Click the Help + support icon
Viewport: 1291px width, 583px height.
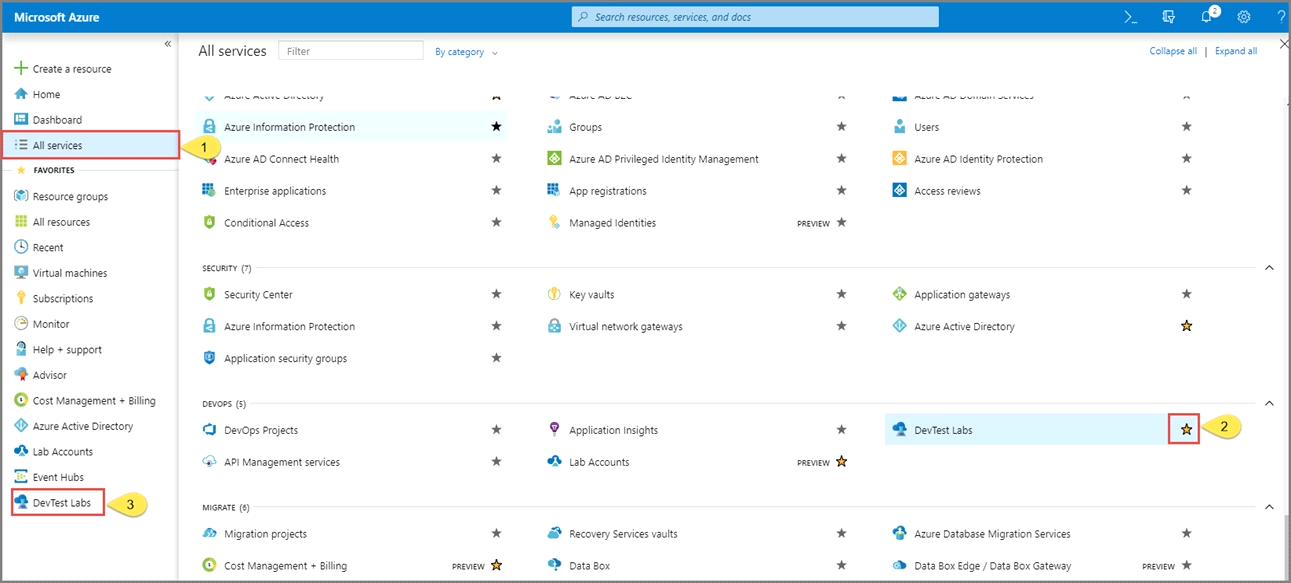20,350
